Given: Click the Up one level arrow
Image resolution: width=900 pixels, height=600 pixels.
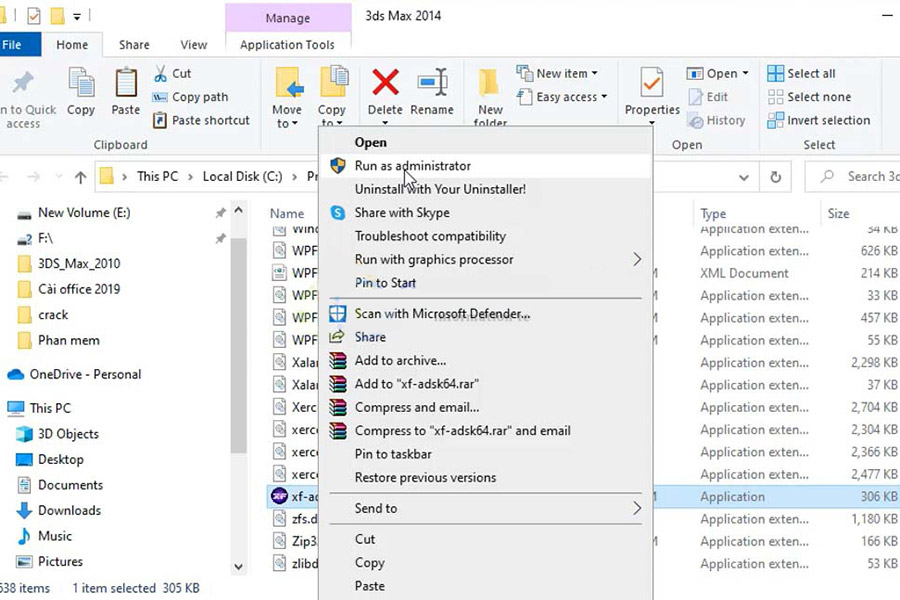Looking at the screenshot, I should 80,177.
